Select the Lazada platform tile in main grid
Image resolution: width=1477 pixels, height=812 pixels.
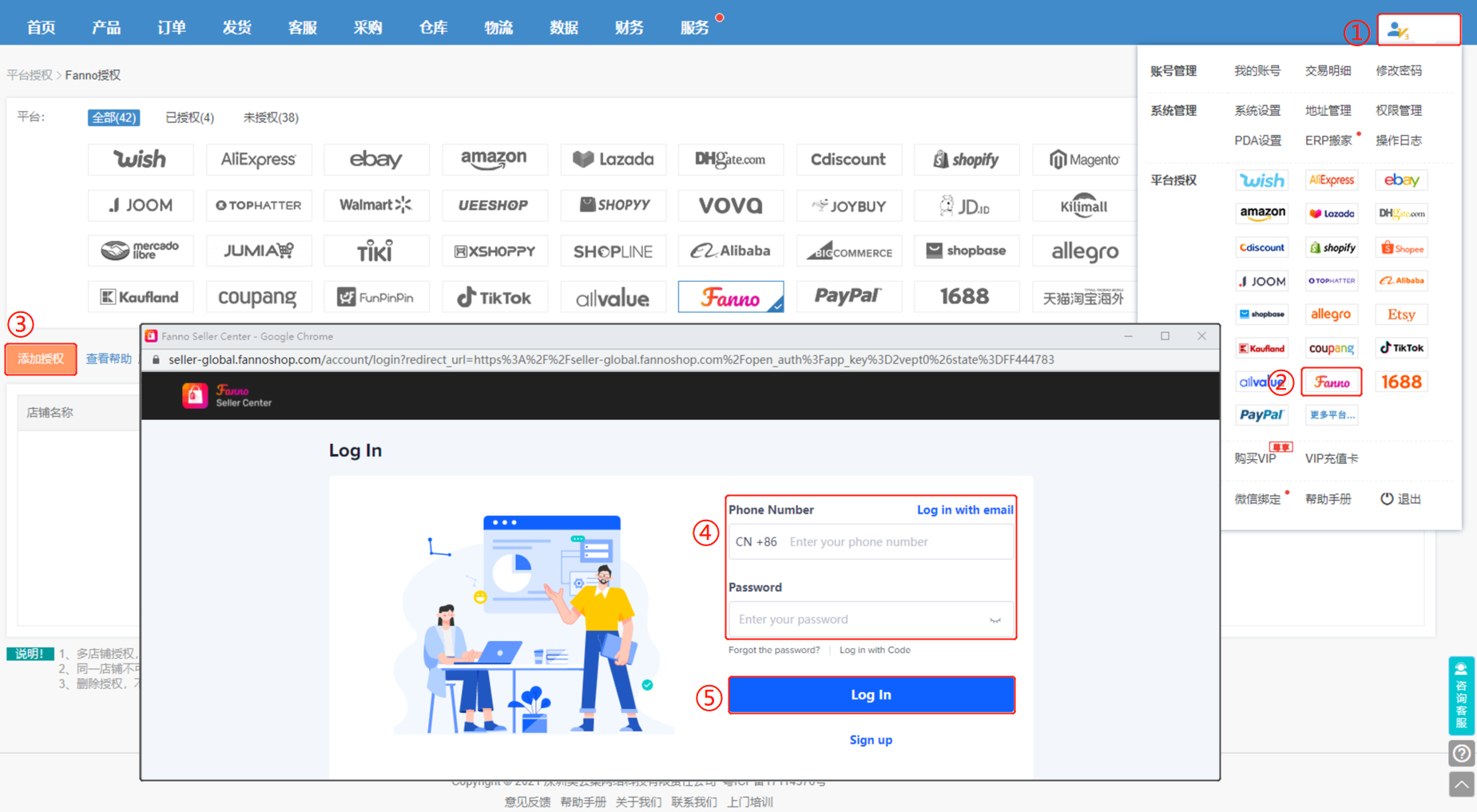point(613,160)
